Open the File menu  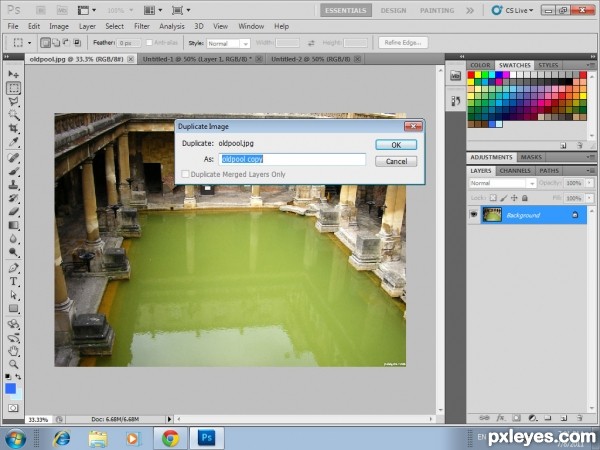click(13, 26)
